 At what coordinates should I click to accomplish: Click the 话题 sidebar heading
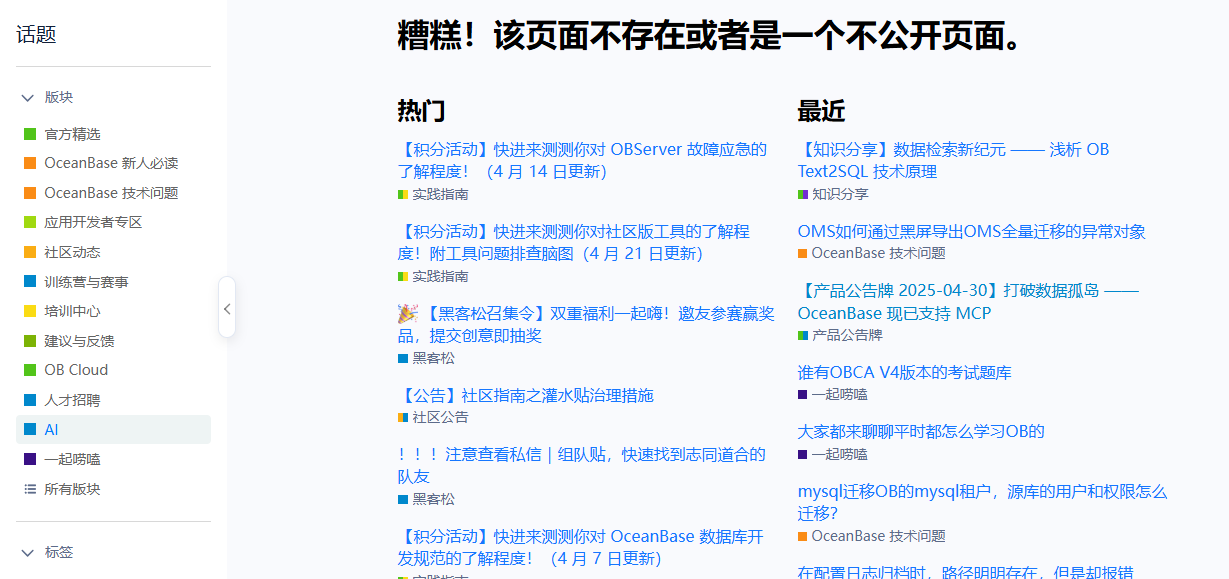36,35
